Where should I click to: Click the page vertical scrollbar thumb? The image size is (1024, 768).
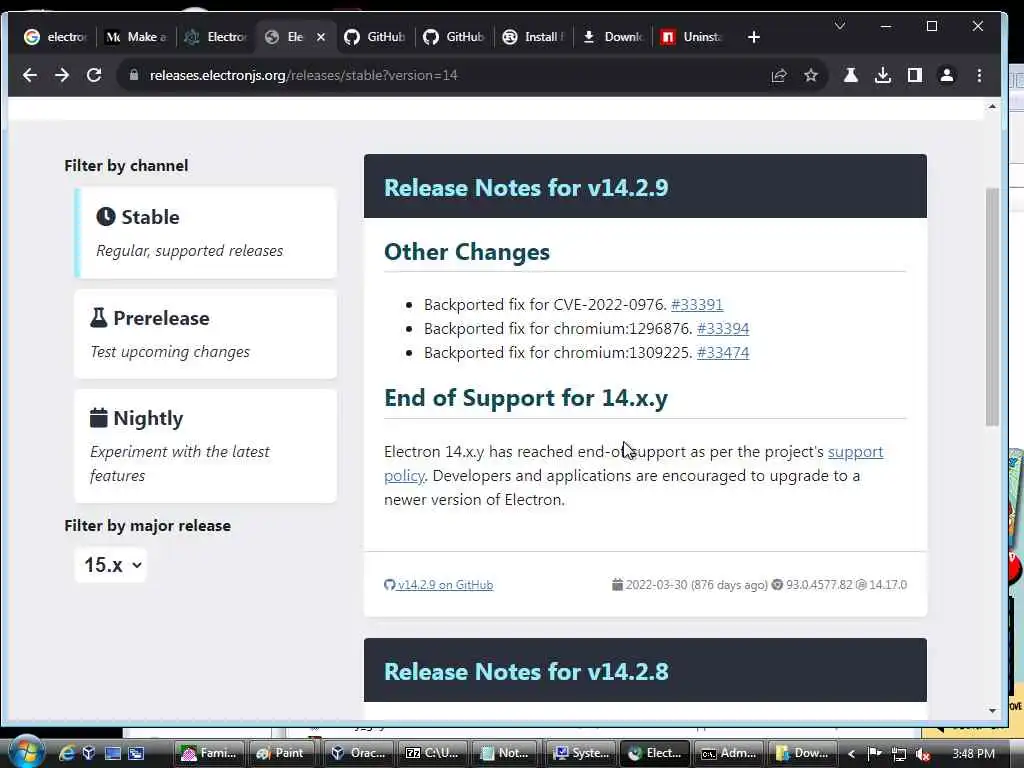pos(992,306)
